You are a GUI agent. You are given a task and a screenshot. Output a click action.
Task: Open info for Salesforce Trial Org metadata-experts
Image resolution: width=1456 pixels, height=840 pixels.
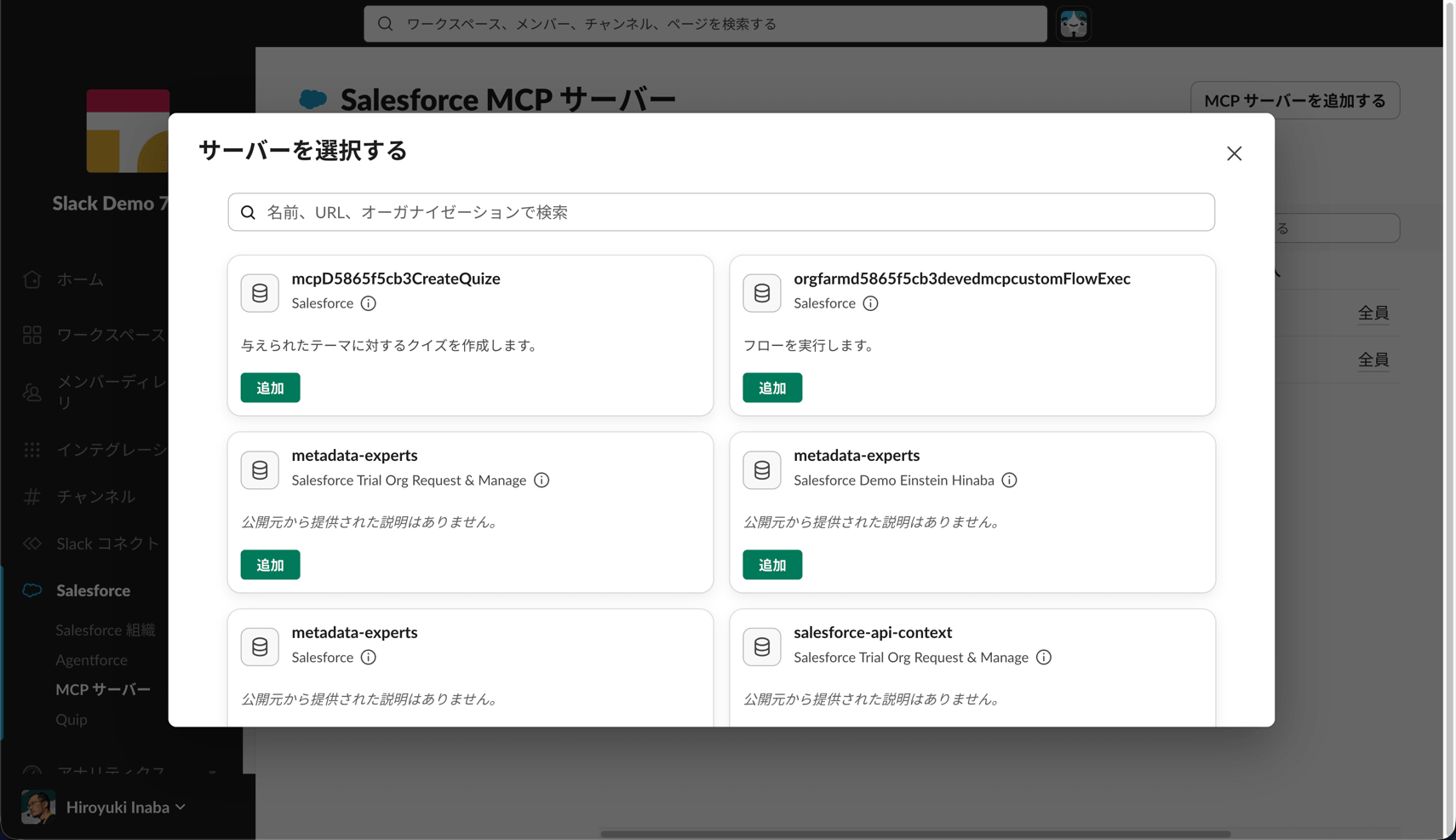click(542, 480)
